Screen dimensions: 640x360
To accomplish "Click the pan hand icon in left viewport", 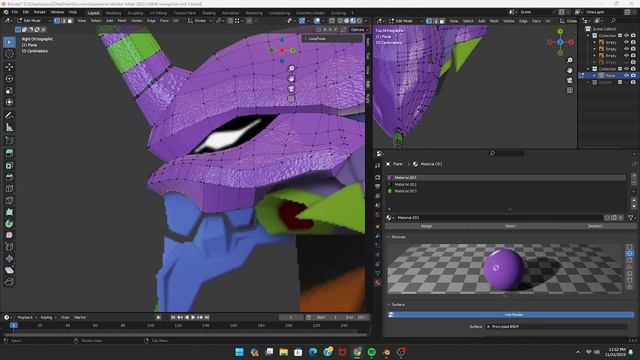I will tap(291, 78).
